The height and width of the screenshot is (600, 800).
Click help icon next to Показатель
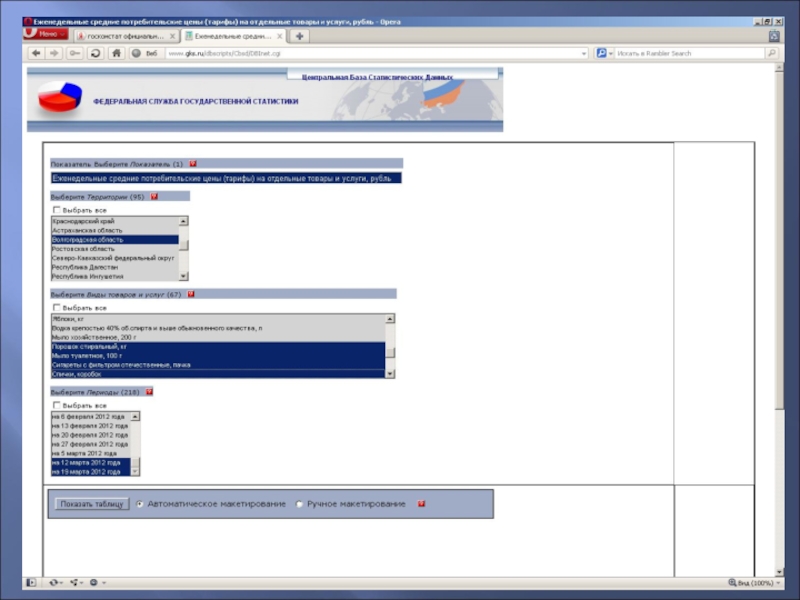click(193, 164)
